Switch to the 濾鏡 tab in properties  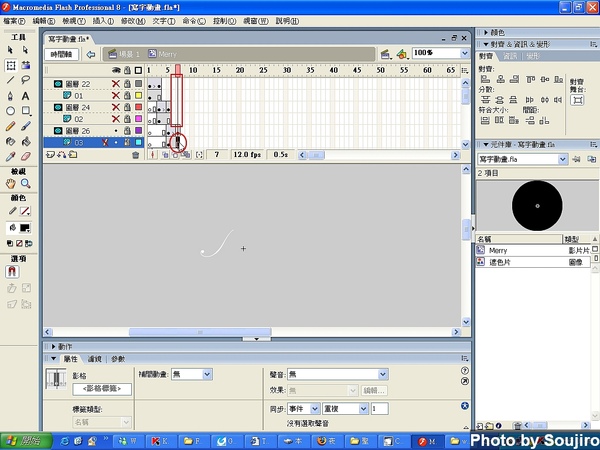(95, 358)
